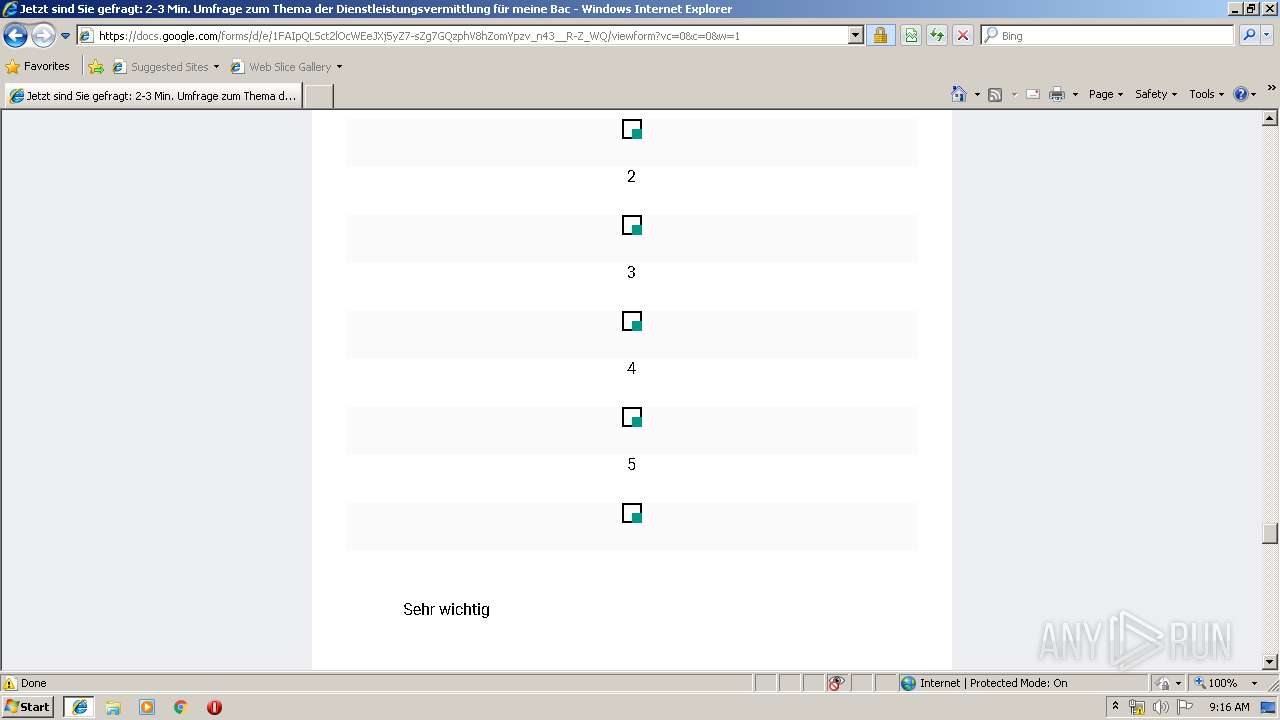Screen dimensions: 1280x720
Task: Click the Show Desktop tray button
Action: tap(1270, 707)
